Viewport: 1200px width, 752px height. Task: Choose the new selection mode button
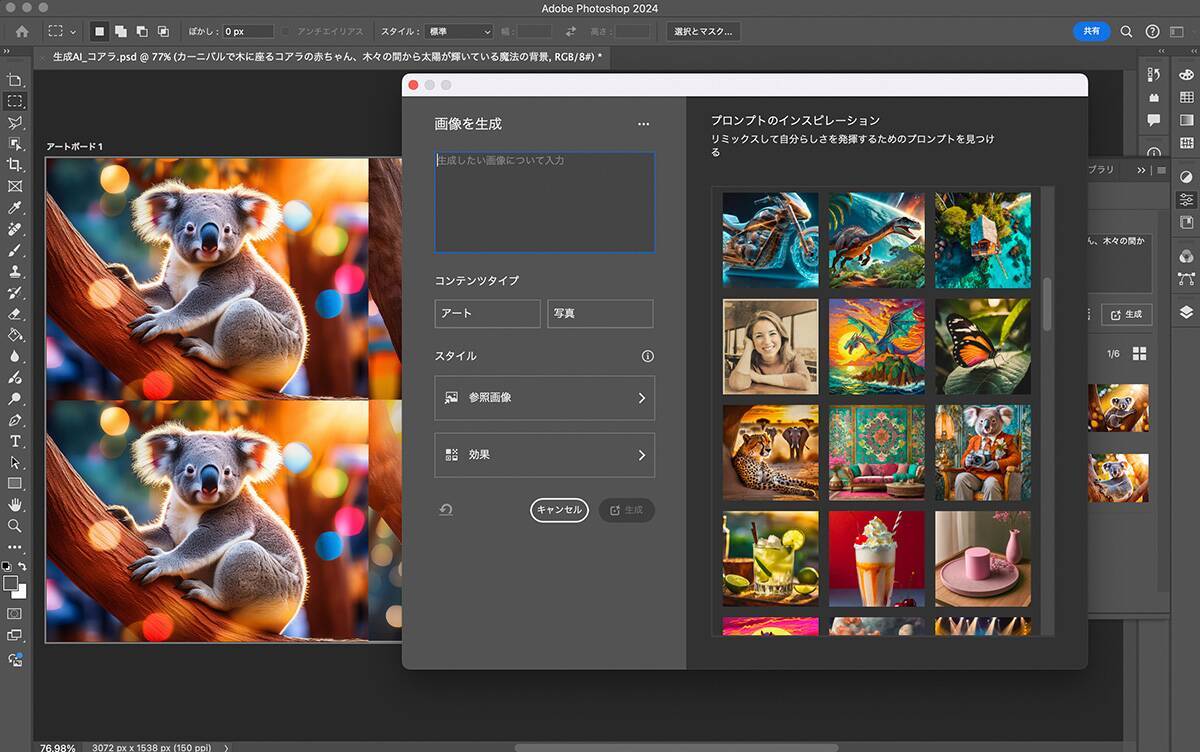(99, 32)
